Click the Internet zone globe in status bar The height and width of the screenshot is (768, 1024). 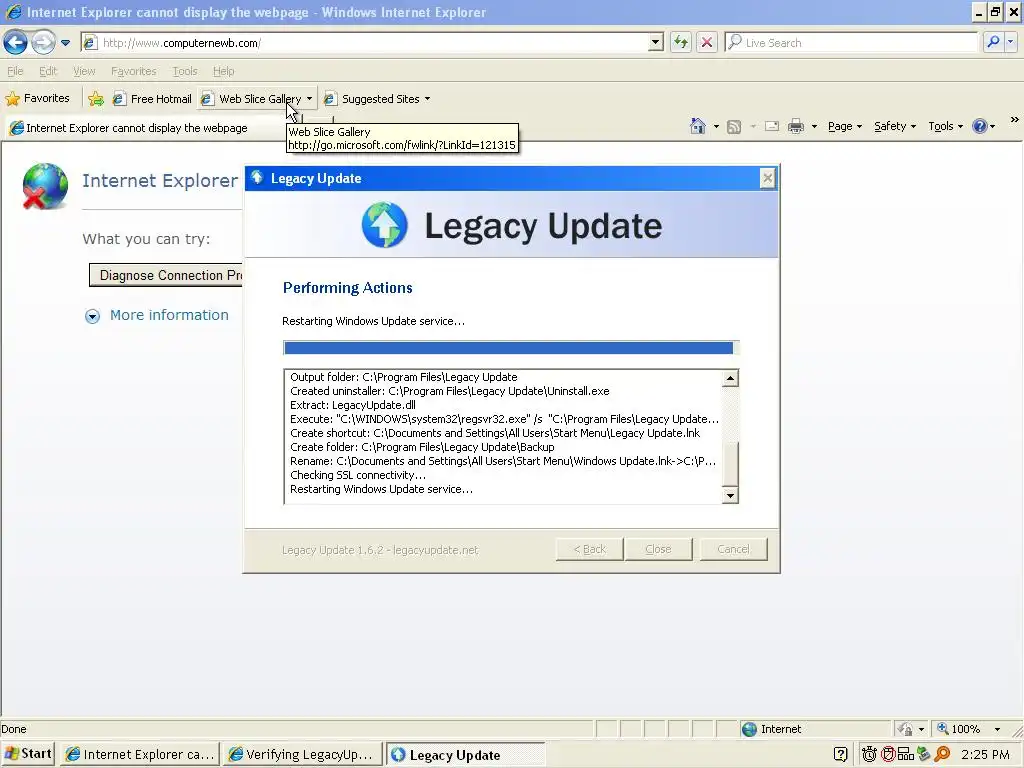click(750, 729)
